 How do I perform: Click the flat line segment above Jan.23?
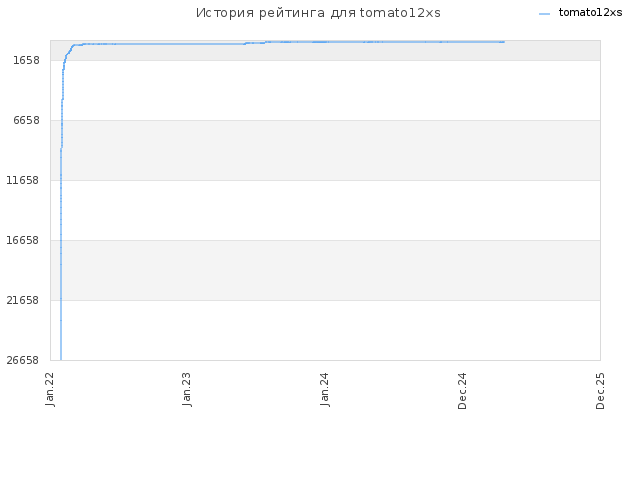coord(187,44)
